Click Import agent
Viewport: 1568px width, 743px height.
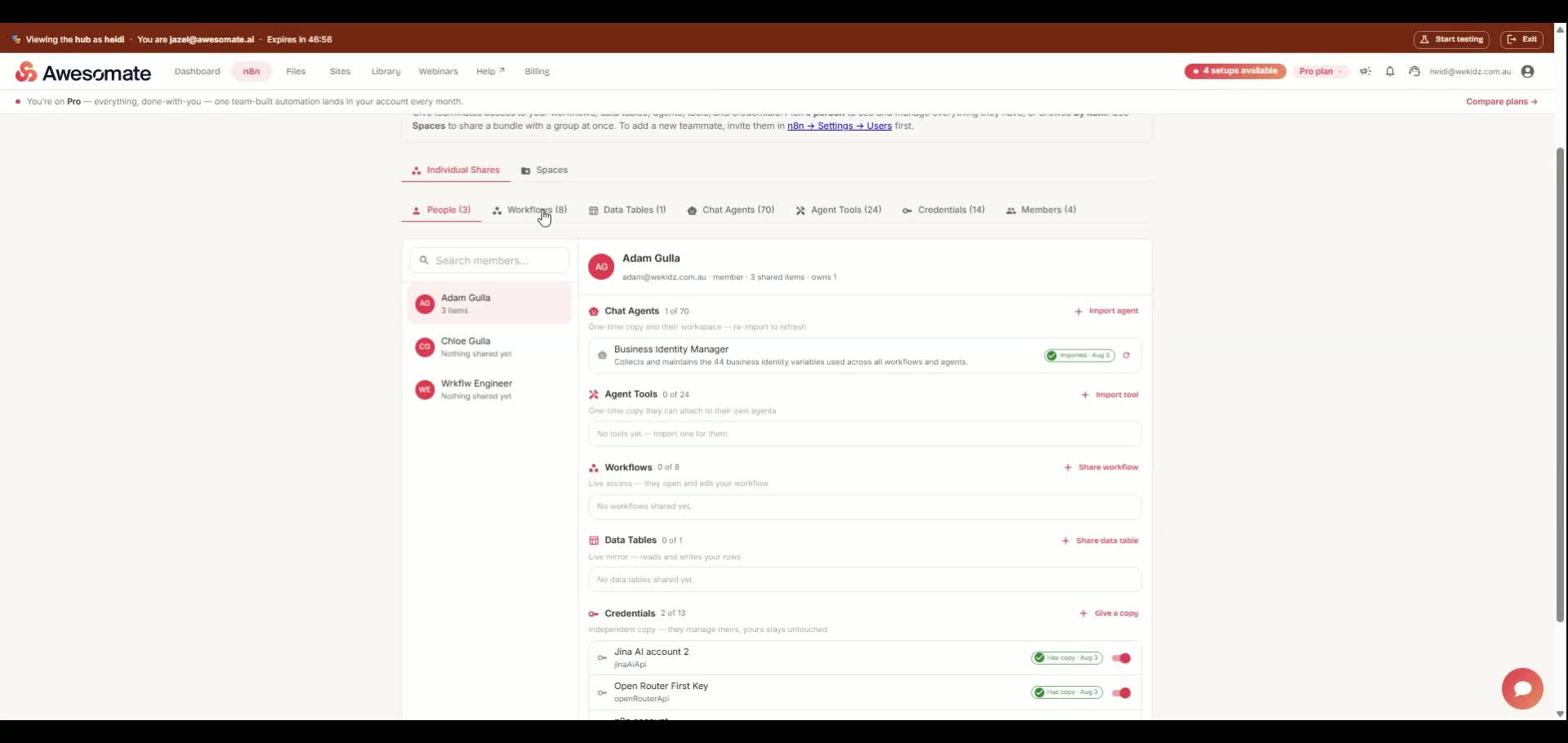[x=1107, y=311]
